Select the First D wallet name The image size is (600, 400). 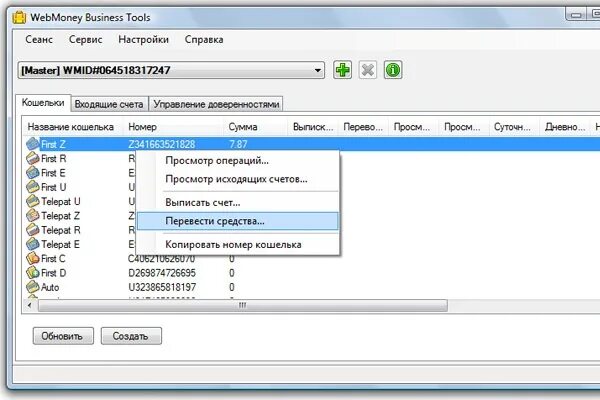point(54,273)
